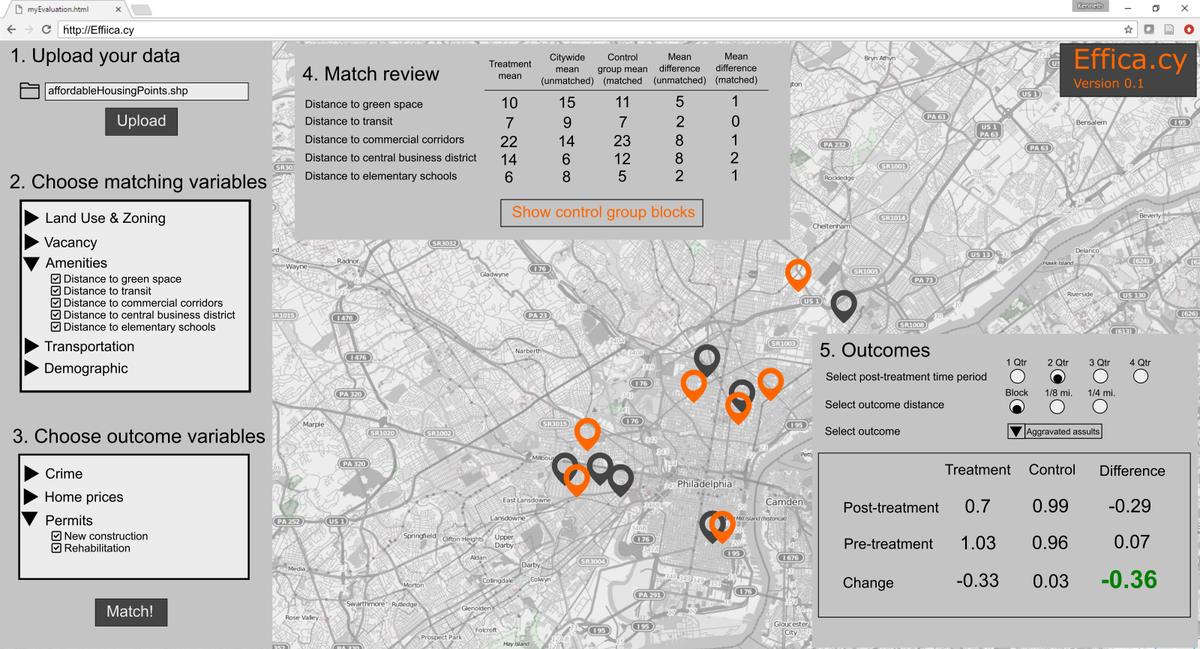
Task: Close the myEvaluation.html tab with its X
Action: (x=117, y=9)
